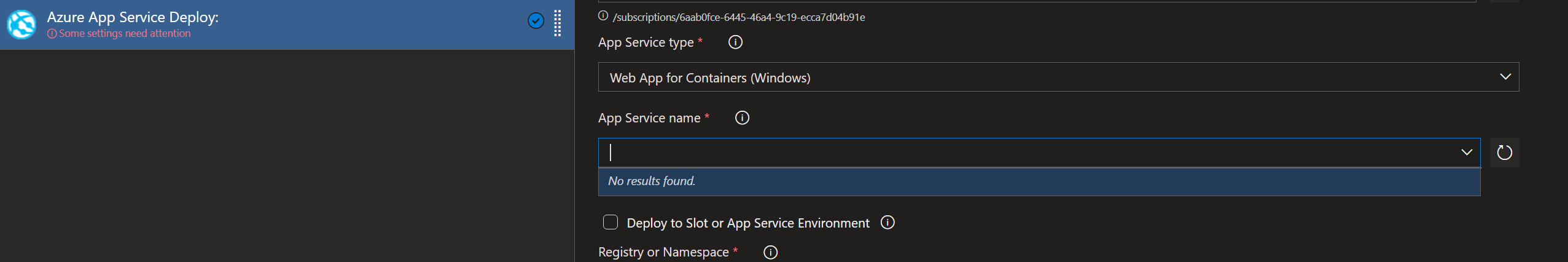Enable Deploy to Slot or App Service Environment

pos(610,222)
